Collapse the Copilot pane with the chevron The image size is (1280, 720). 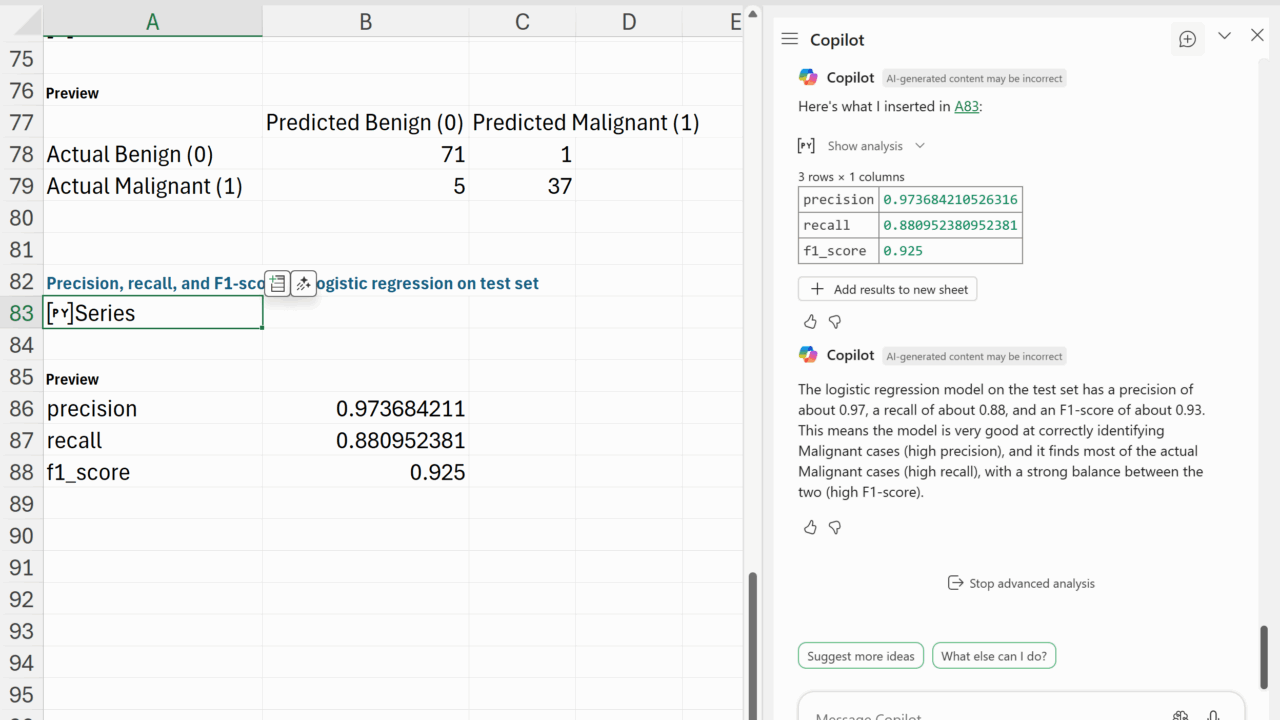click(1224, 36)
